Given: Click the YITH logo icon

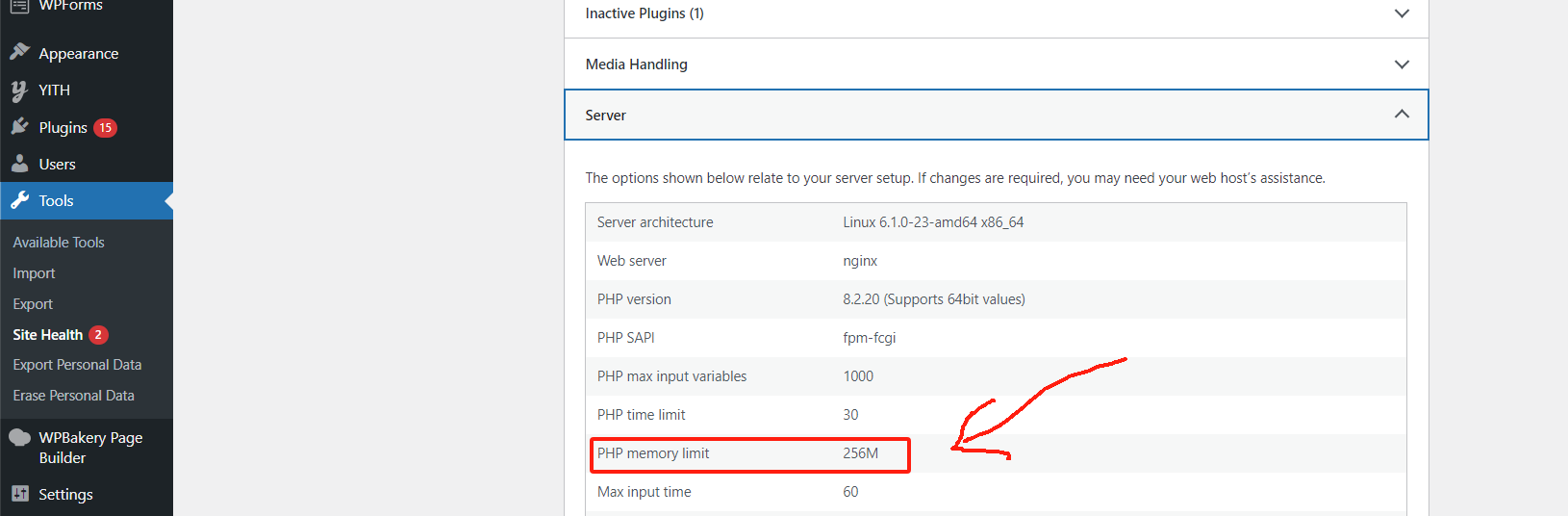Looking at the screenshot, I should click(19, 90).
